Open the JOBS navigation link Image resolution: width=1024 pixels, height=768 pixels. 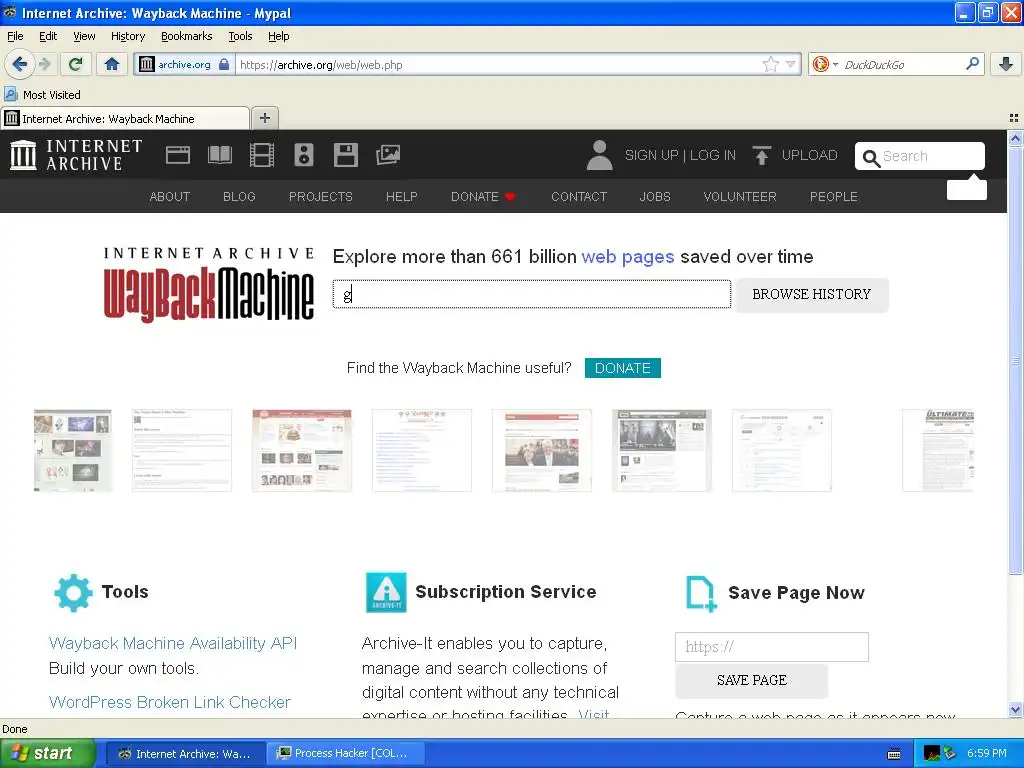[655, 197]
